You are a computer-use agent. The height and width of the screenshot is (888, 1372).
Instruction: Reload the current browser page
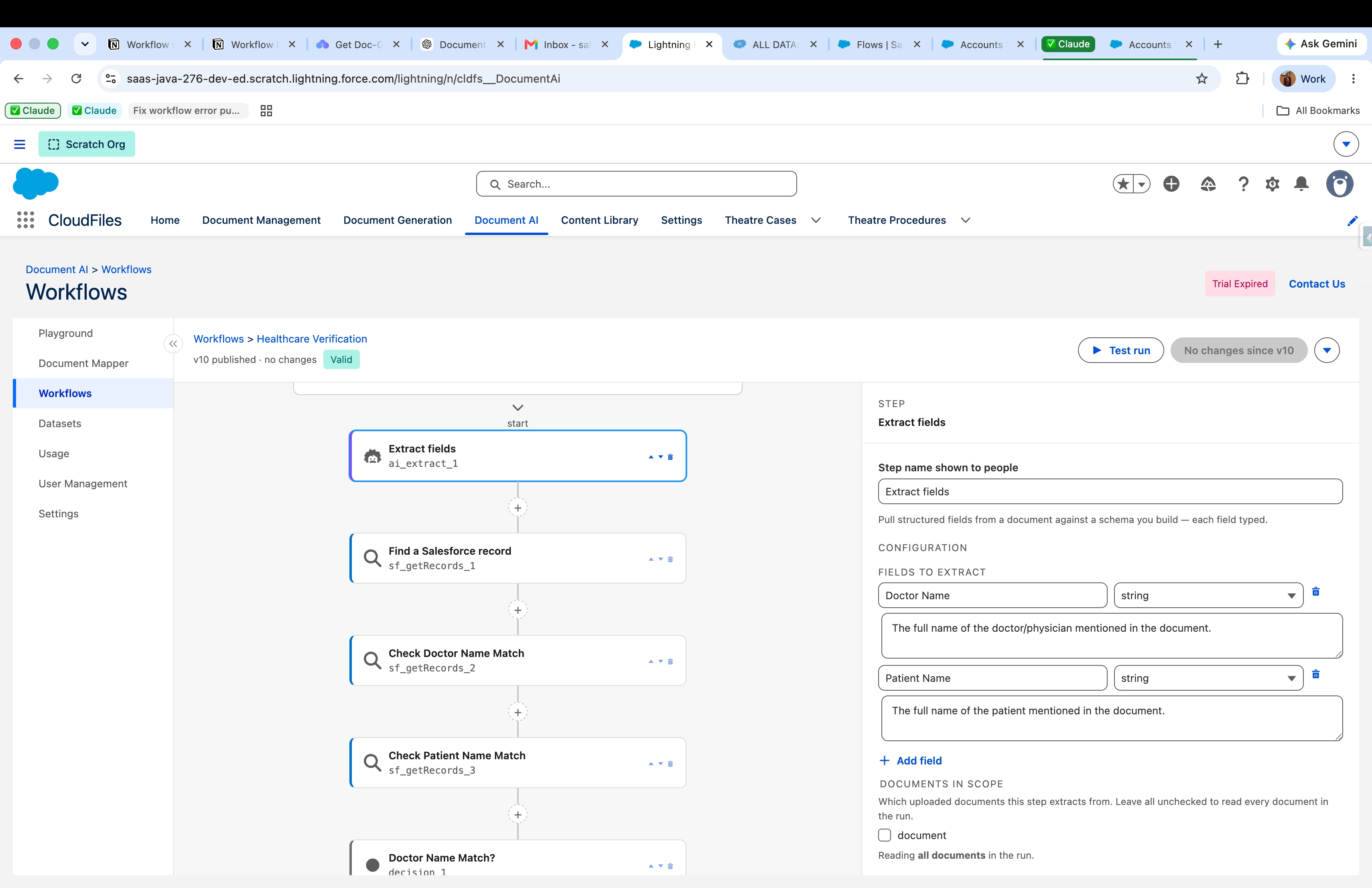pos(76,79)
